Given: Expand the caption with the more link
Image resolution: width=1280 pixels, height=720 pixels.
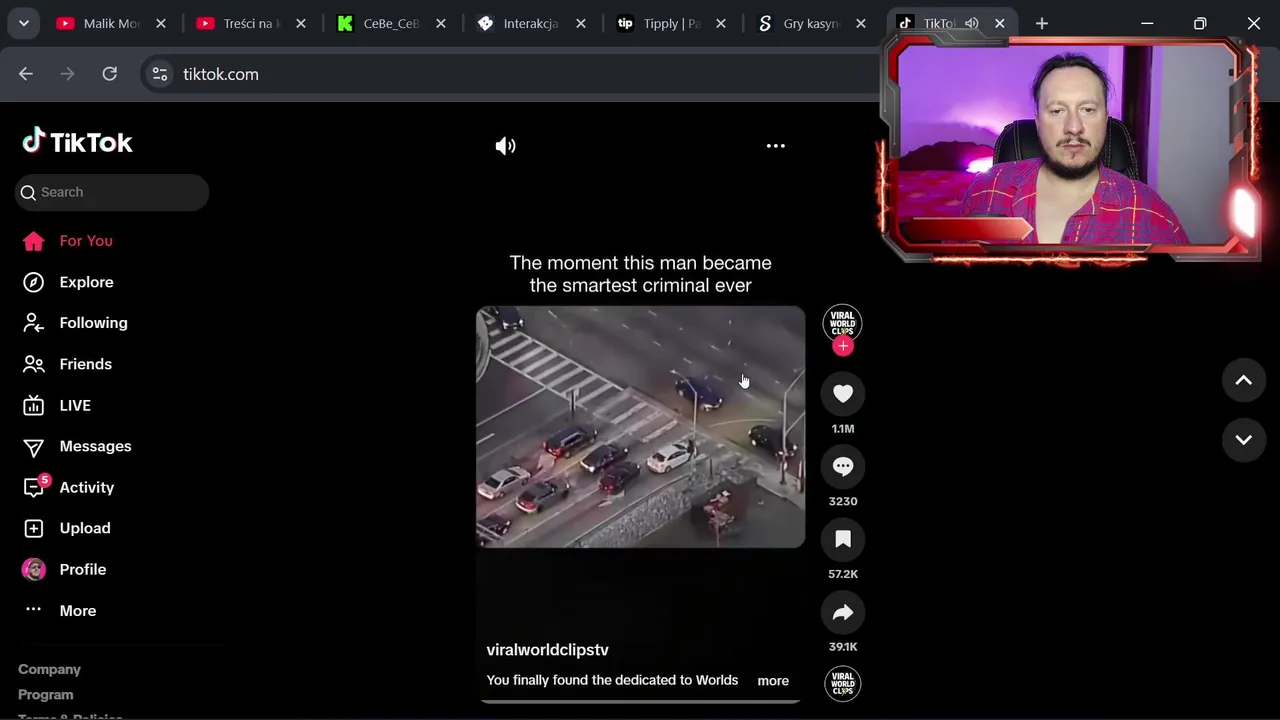Looking at the screenshot, I should coord(773,680).
